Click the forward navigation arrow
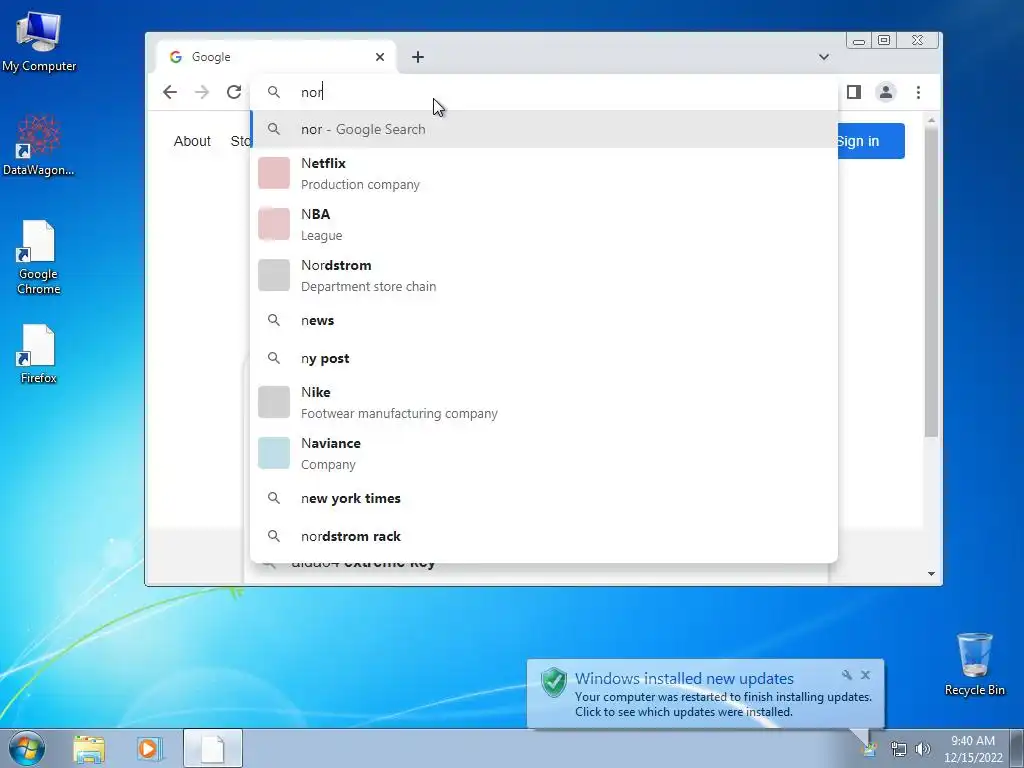 202,92
